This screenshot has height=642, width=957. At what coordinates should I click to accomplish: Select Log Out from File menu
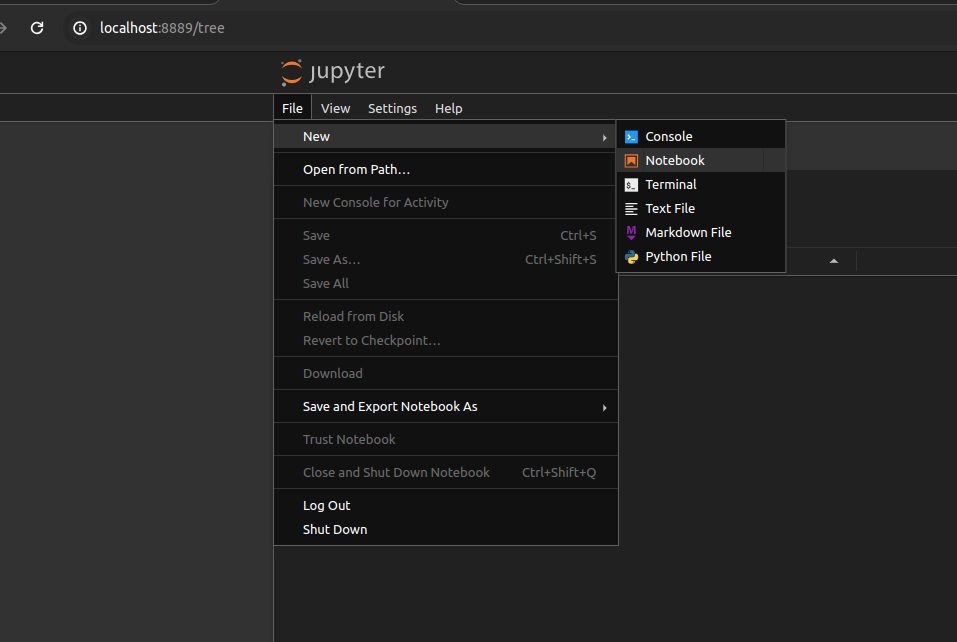[326, 506]
